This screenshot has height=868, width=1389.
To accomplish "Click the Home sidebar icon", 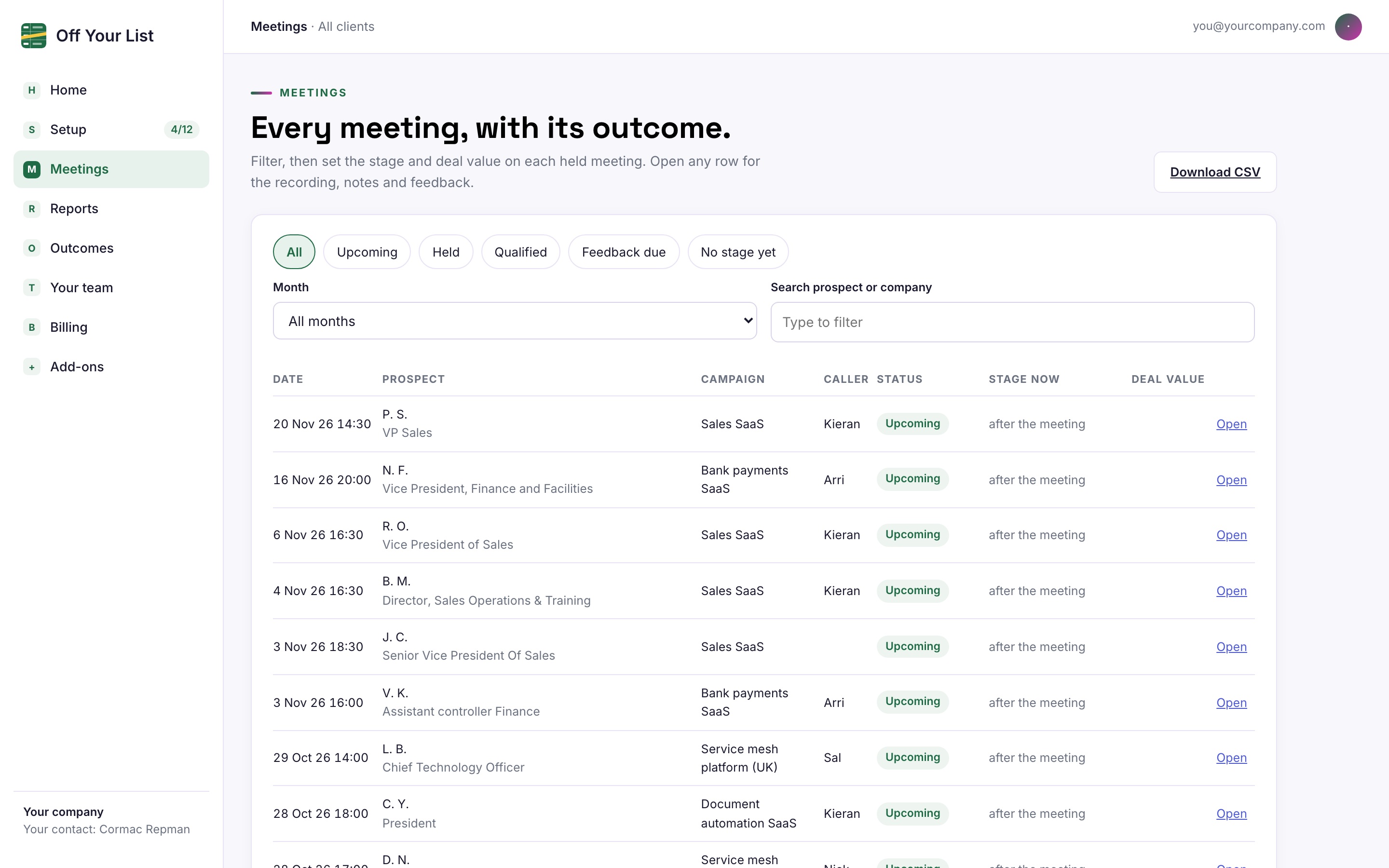I will tap(31, 90).
